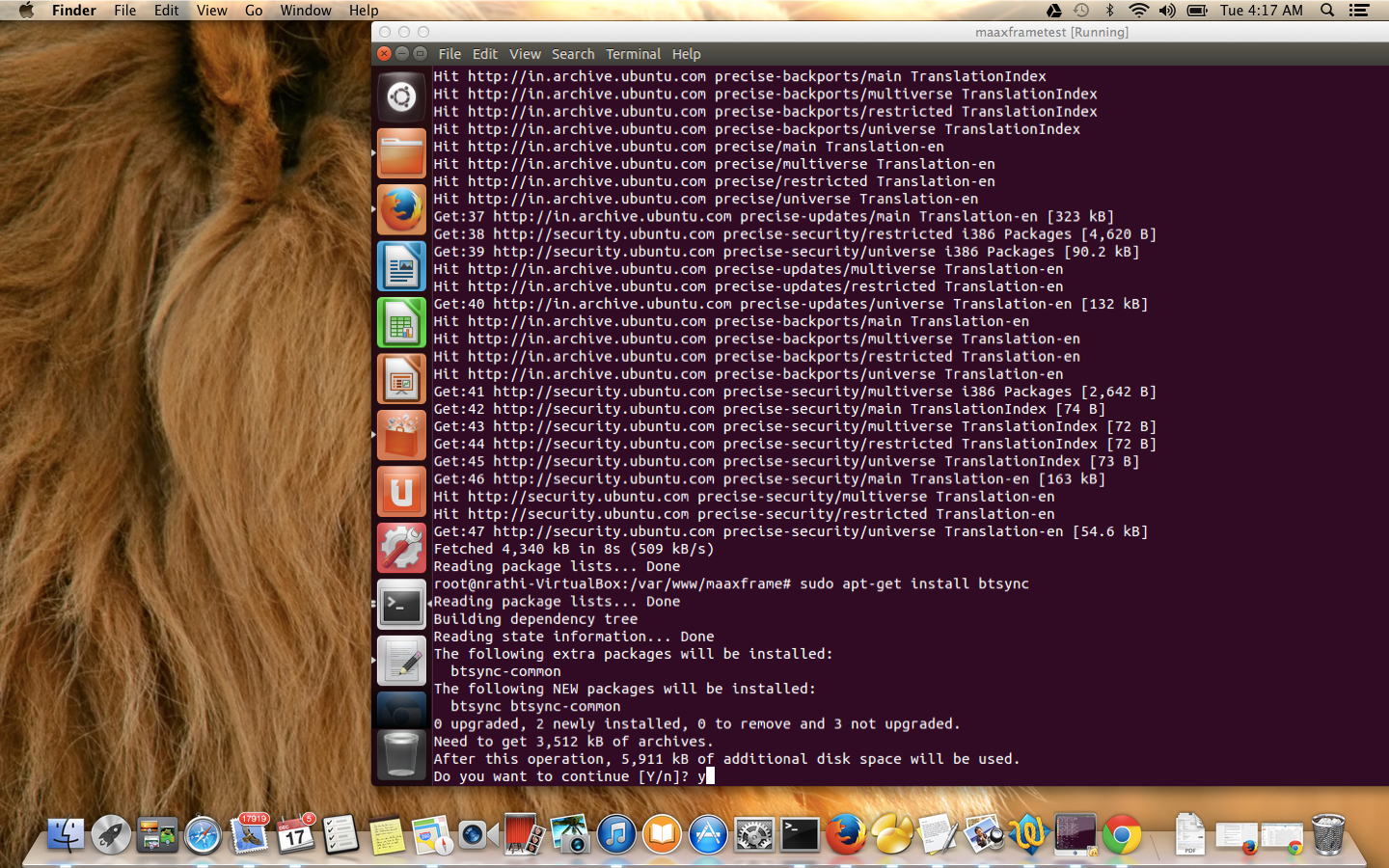Open the Wi-Fi status menu
Viewport: 1389px width, 868px height.
tap(1138, 11)
